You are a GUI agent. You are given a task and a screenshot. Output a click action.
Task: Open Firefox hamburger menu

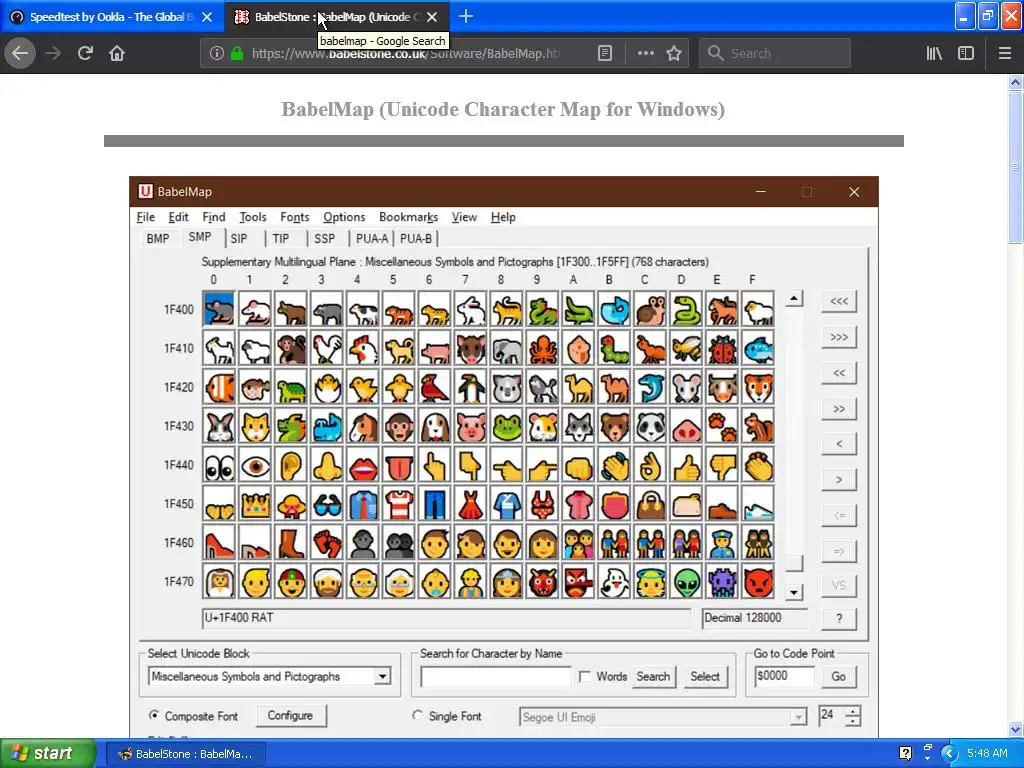1004,53
